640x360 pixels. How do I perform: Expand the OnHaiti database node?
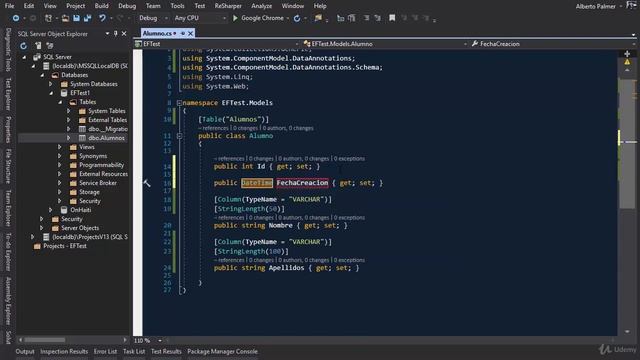(x=51, y=210)
